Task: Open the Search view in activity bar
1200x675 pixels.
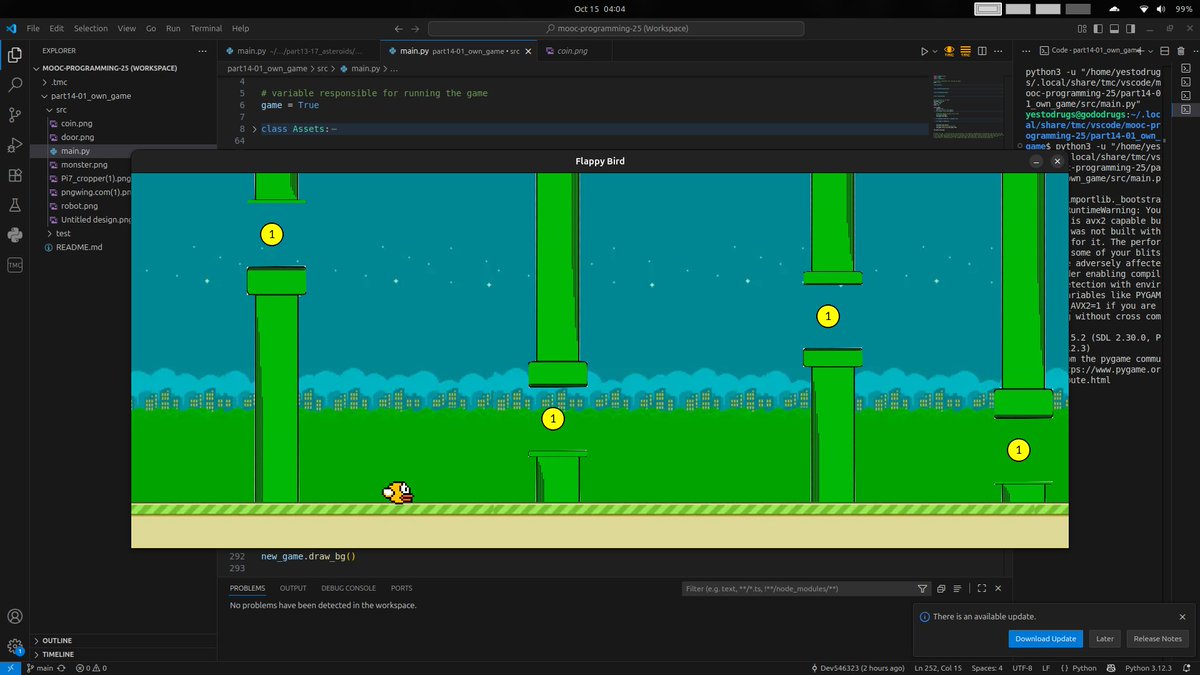Action: (15, 85)
